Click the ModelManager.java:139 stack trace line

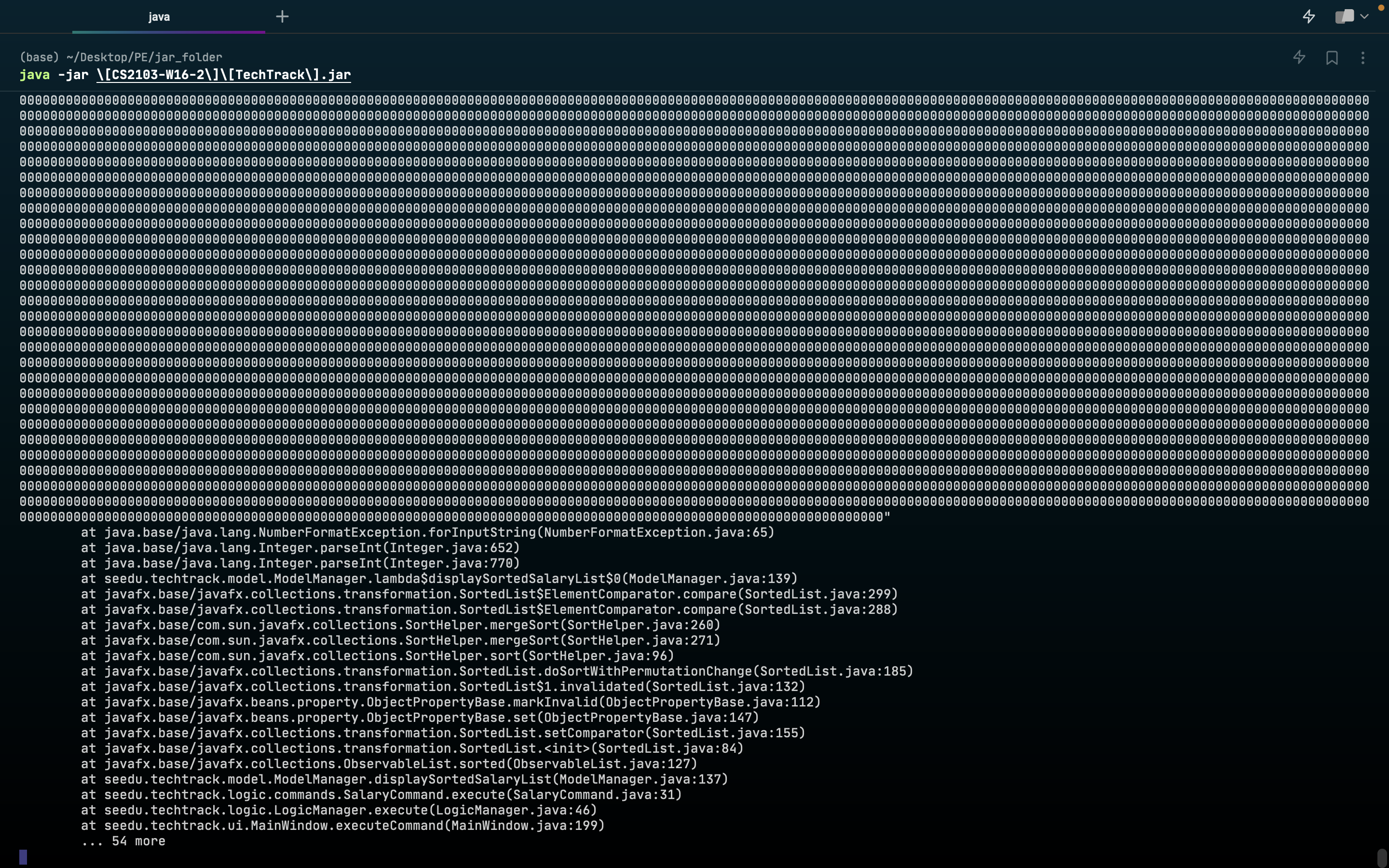(439, 579)
